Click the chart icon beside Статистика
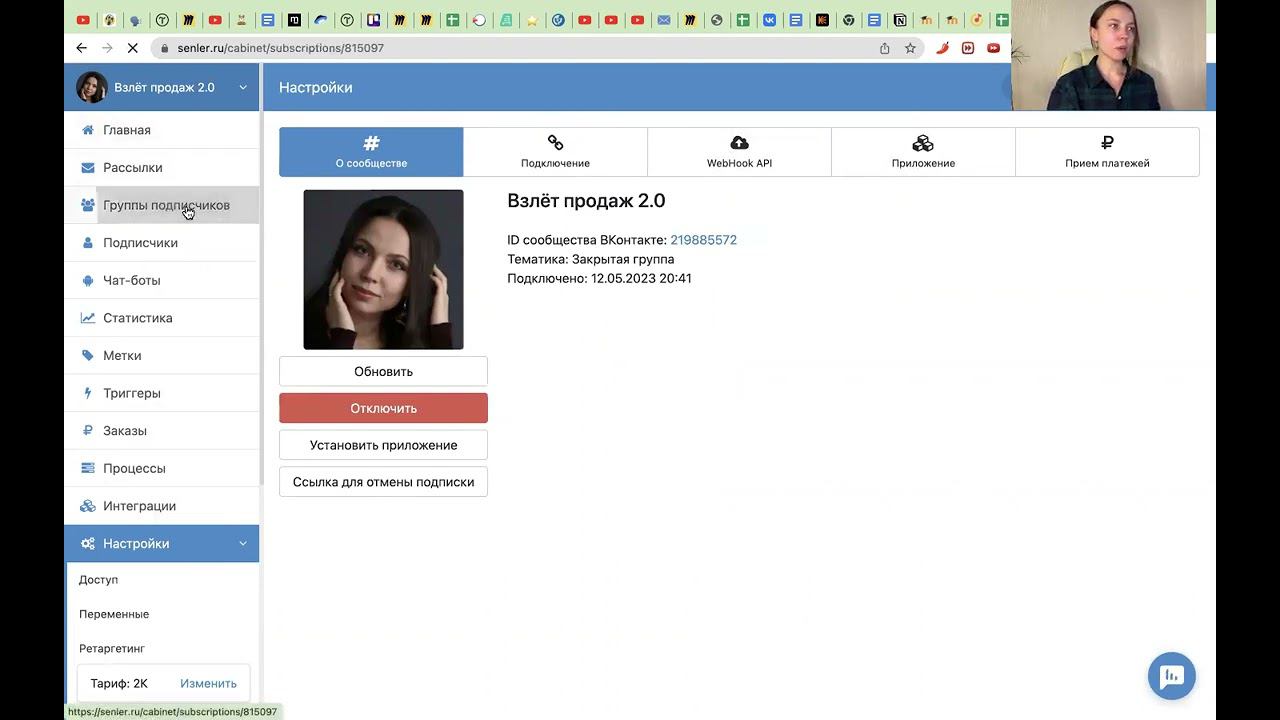 88,318
